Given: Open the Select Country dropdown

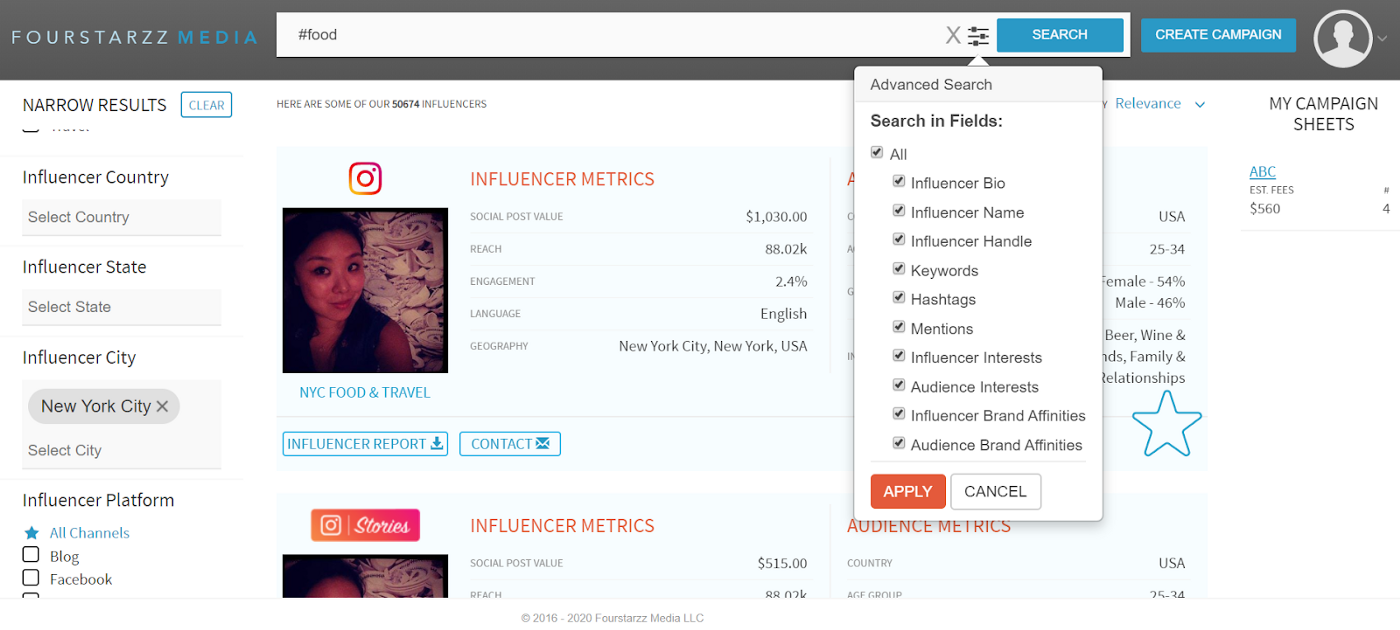Looking at the screenshot, I should click(121, 217).
